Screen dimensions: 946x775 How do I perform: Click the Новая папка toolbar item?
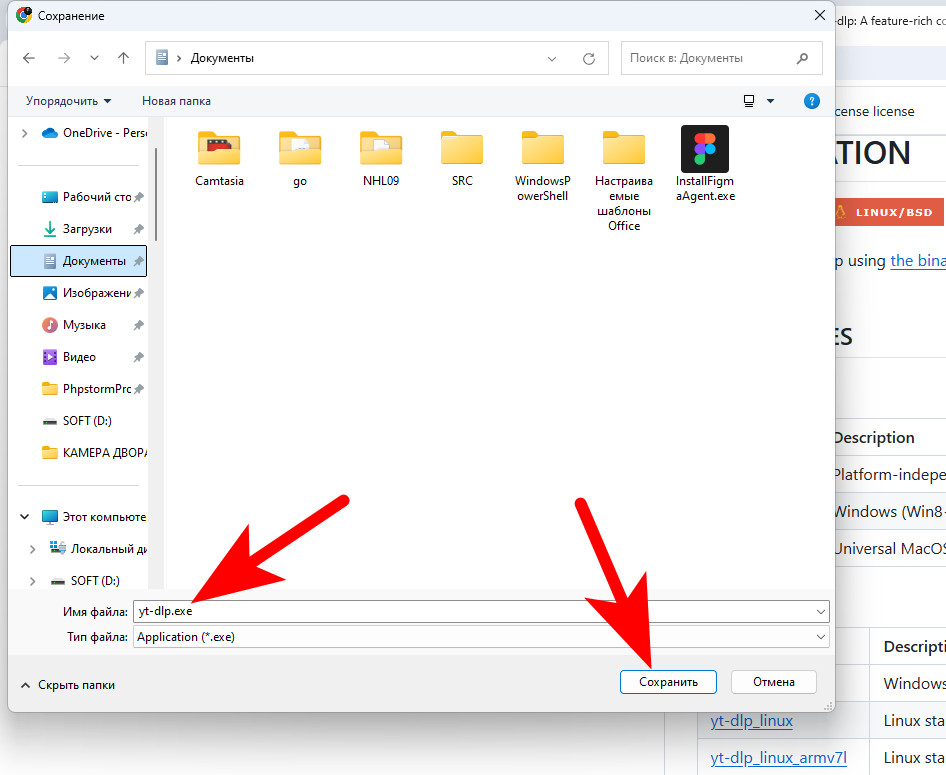tap(176, 101)
